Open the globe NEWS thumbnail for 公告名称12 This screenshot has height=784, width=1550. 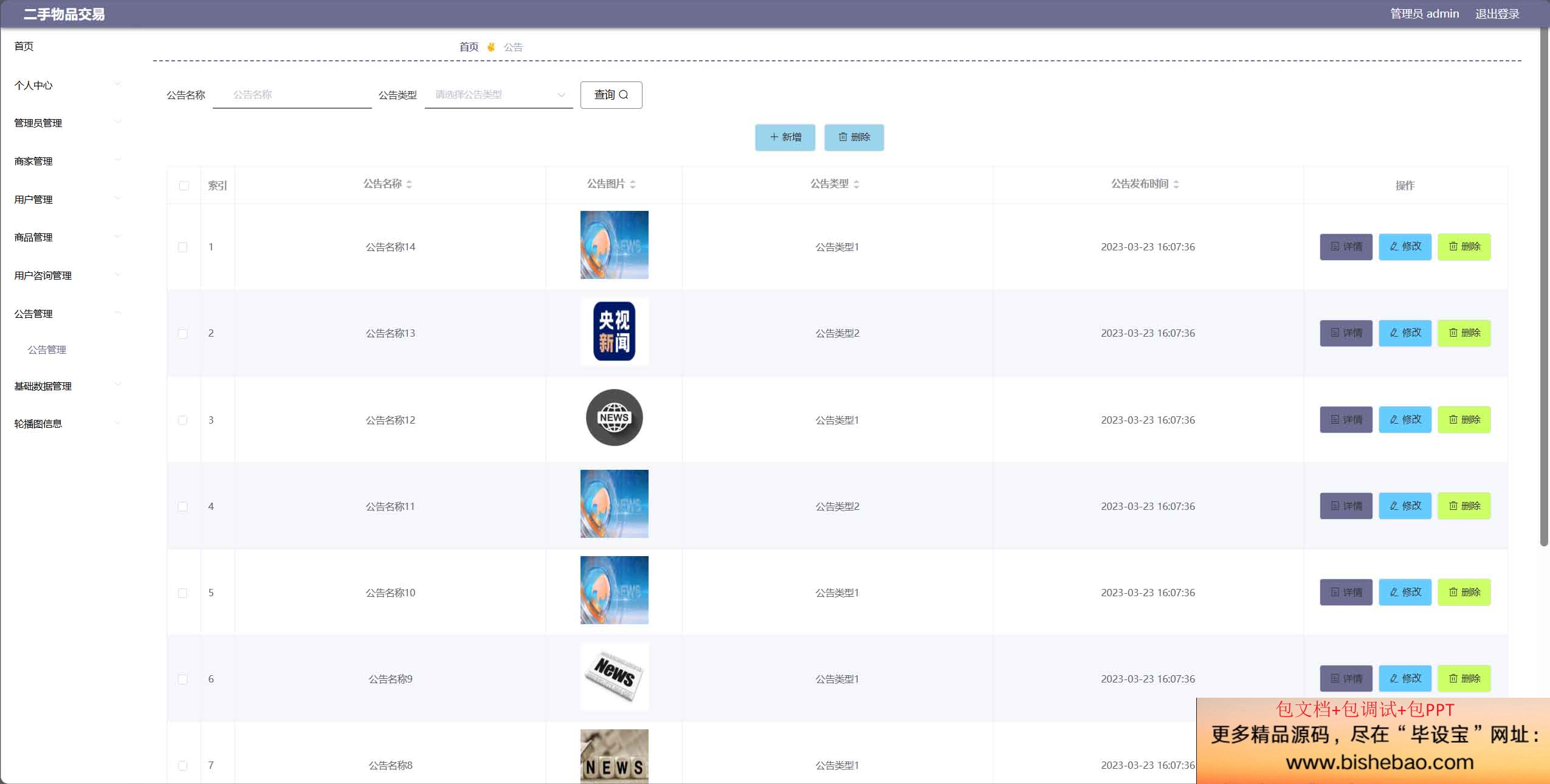tap(614, 418)
